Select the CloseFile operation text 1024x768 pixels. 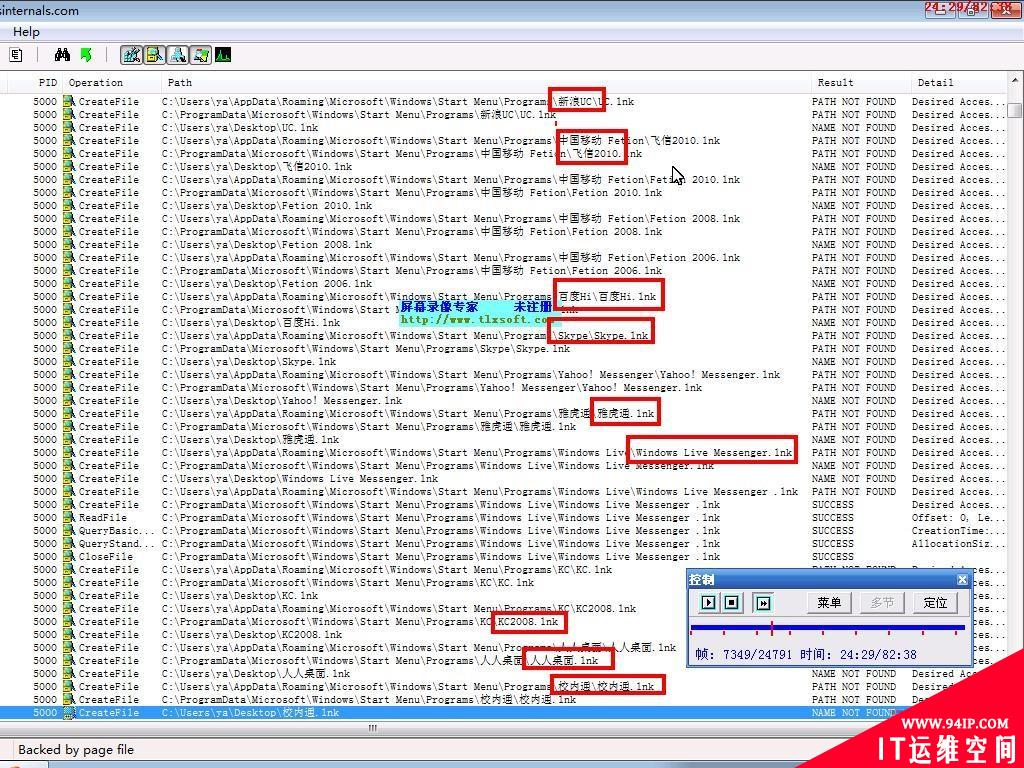pyautogui.click(x=106, y=556)
